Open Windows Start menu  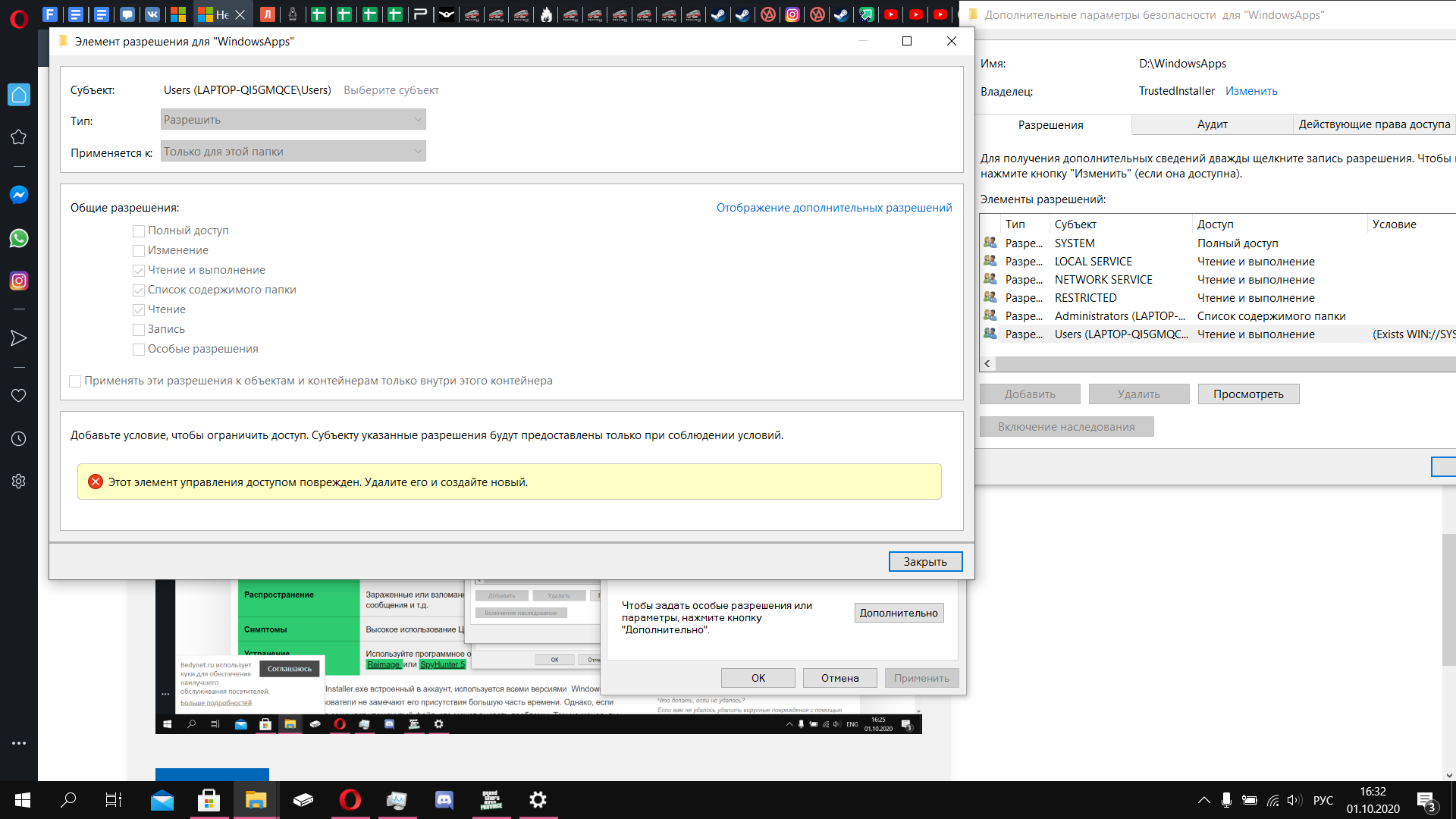tap(23, 800)
